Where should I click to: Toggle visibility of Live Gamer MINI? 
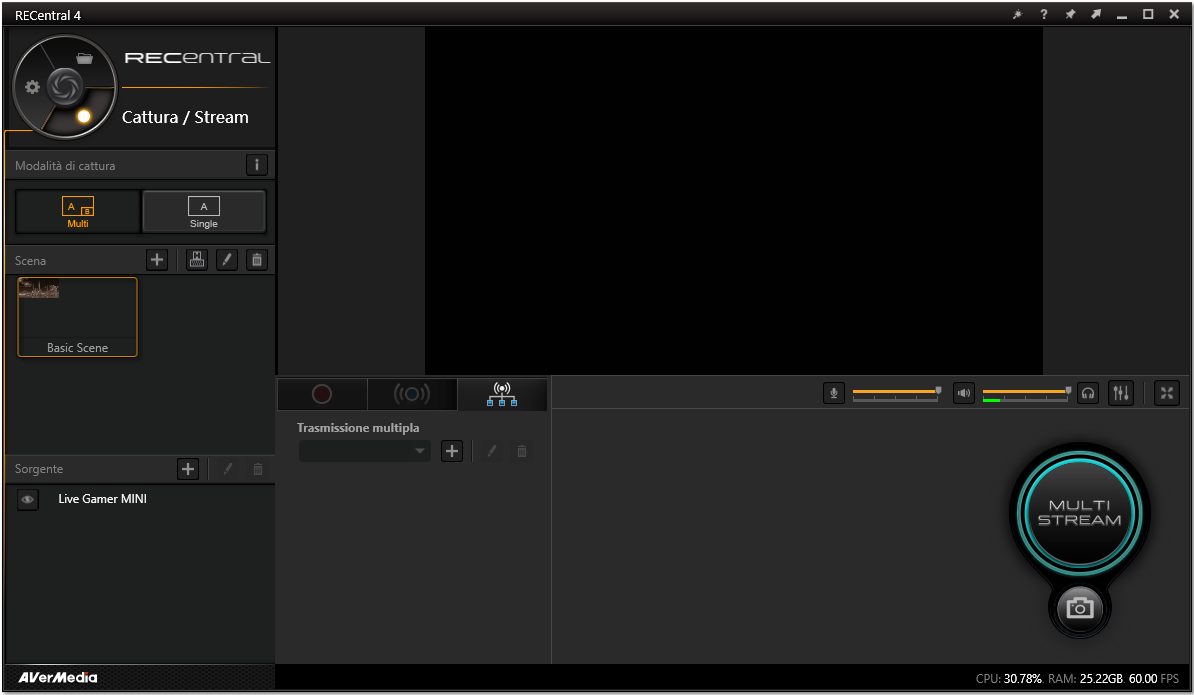pos(27,499)
